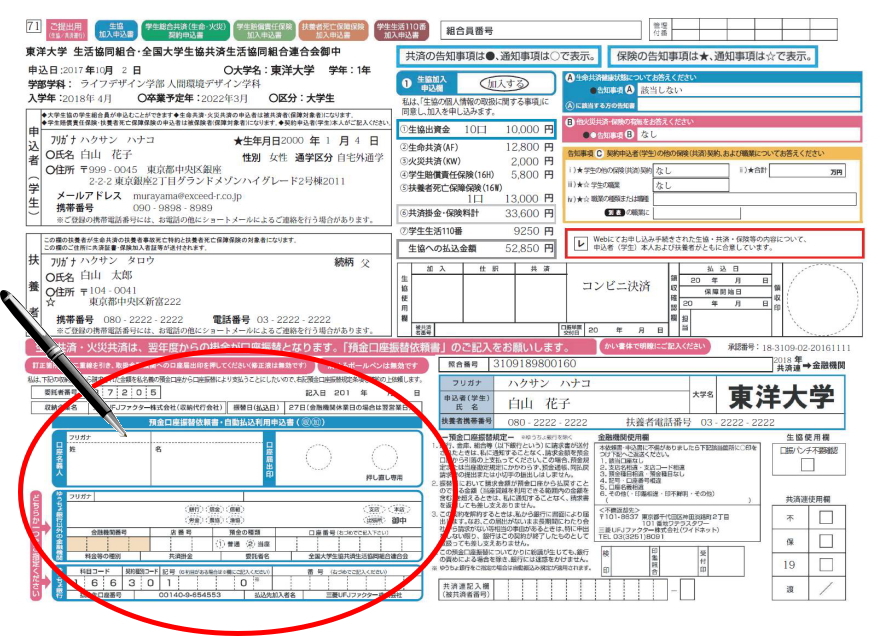This screenshot has height=636, width=880.
Task: Click the guardian name 白山 太郎
Action: (x=106, y=275)
